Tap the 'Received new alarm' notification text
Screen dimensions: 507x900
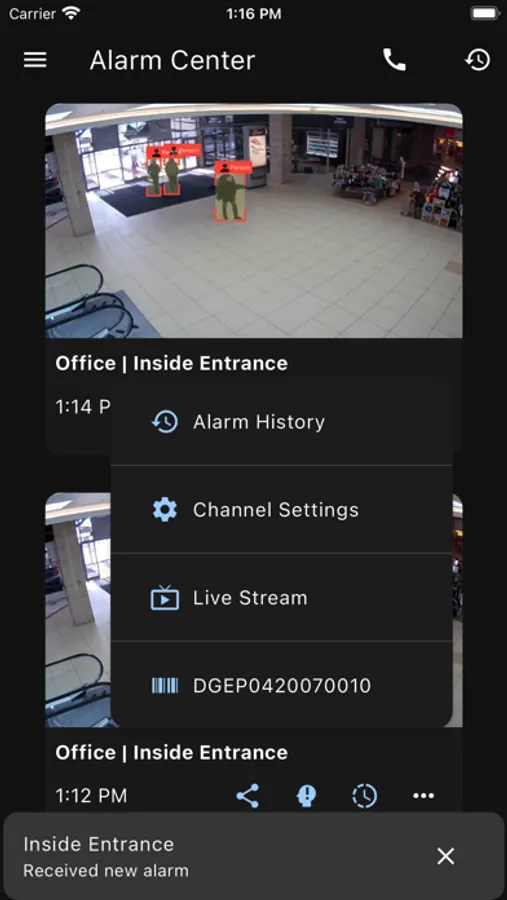(x=106, y=871)
